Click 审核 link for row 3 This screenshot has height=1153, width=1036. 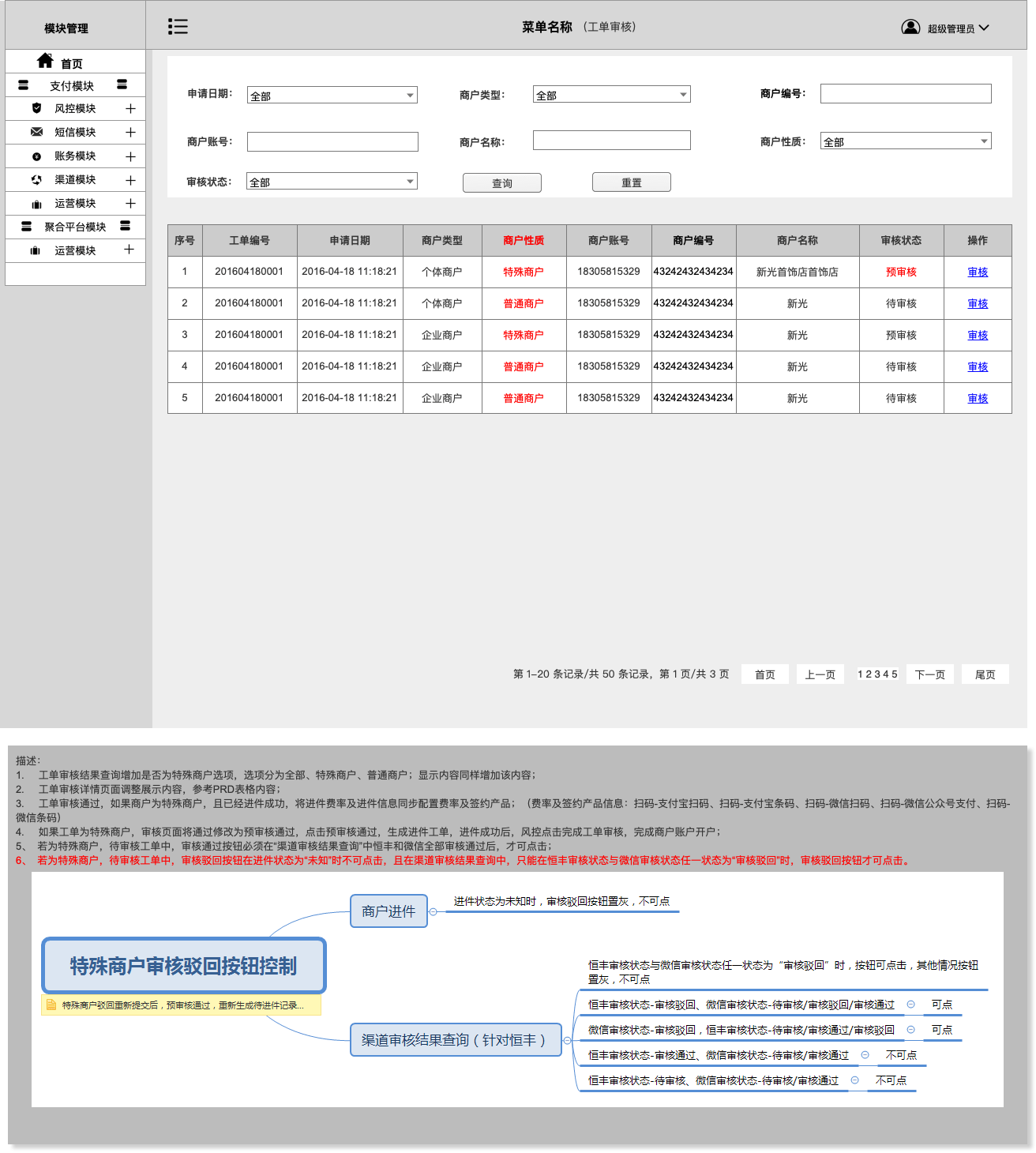pos(978,335)
